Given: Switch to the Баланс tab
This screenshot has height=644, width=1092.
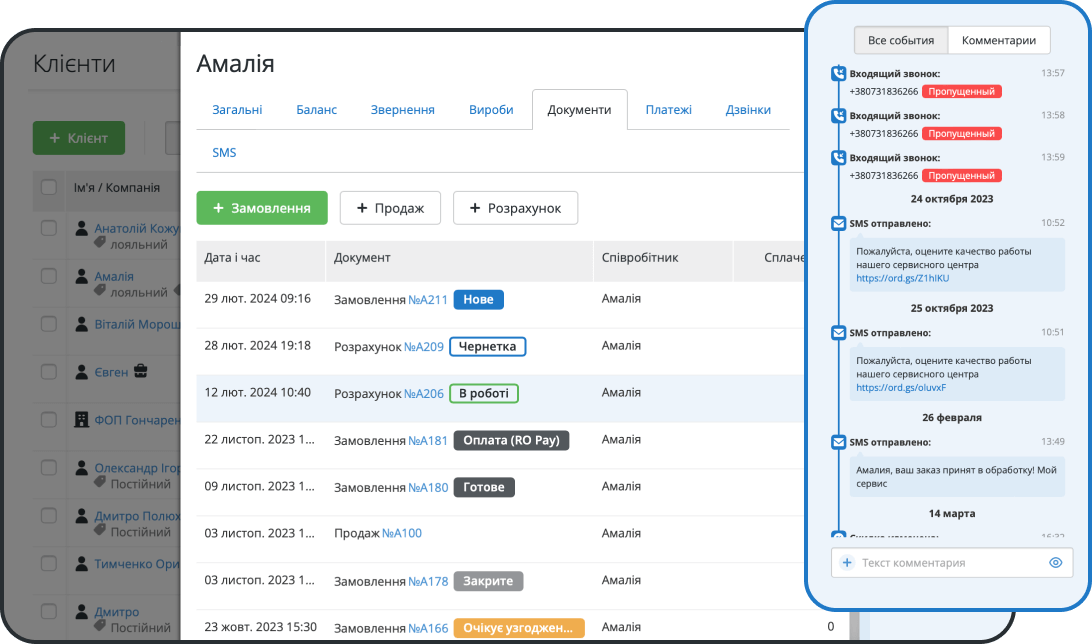Looking at the screenshot, I should point(316,110).
